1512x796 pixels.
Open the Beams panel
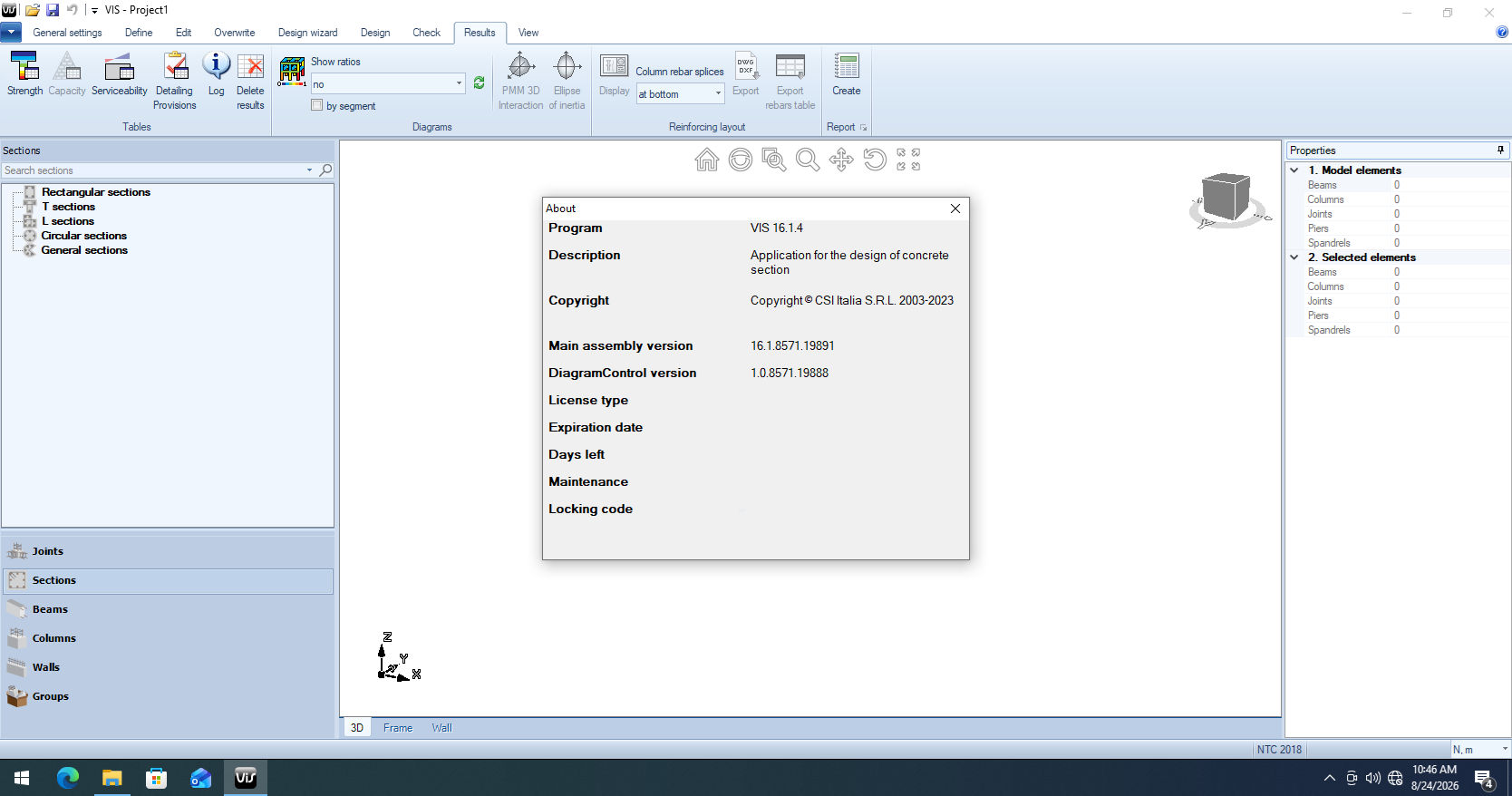pos(168,609)
